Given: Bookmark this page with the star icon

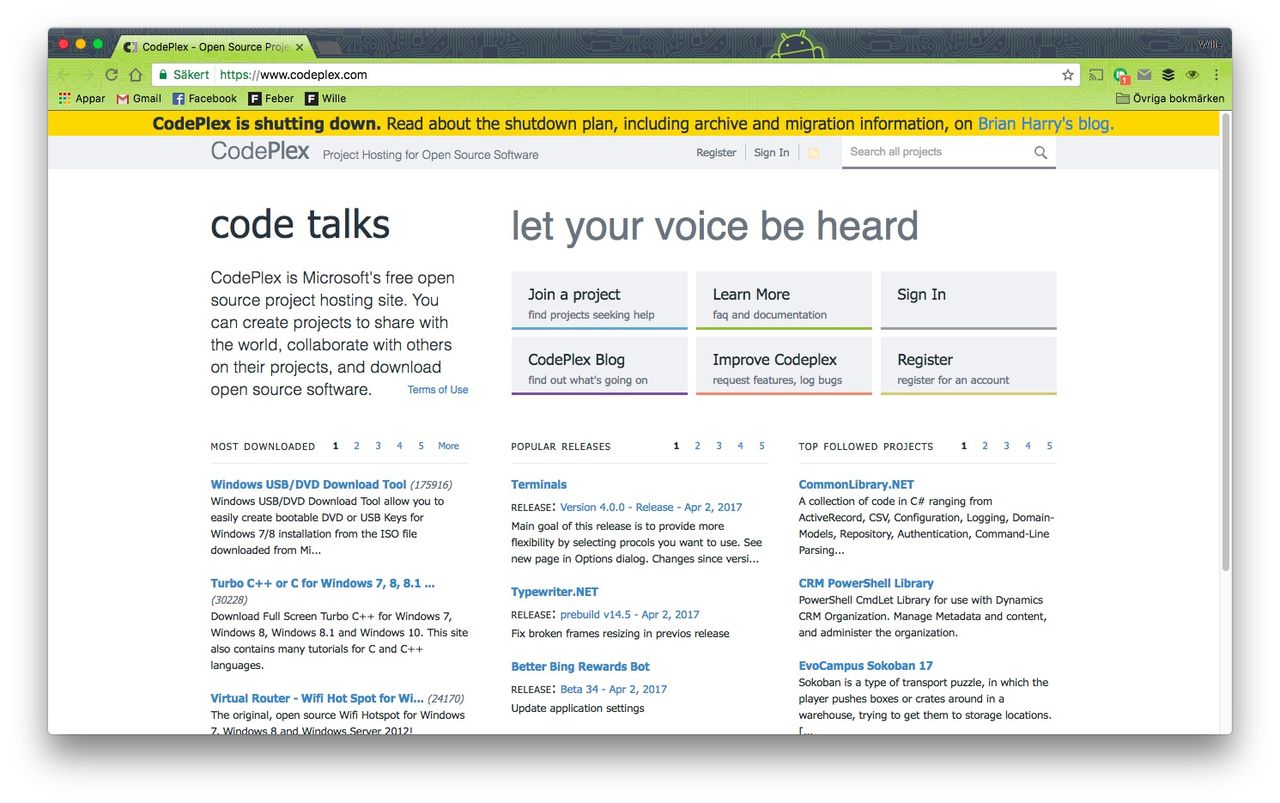Looking at the screenshot, I should click(x=1067, y=75).
